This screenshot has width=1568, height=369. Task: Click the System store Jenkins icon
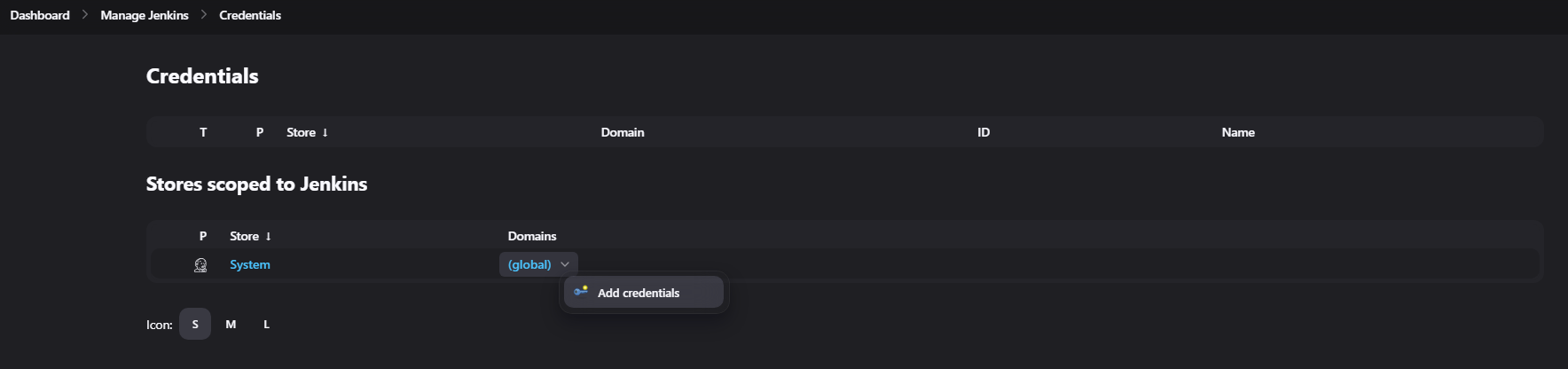(x=200, y=264)
